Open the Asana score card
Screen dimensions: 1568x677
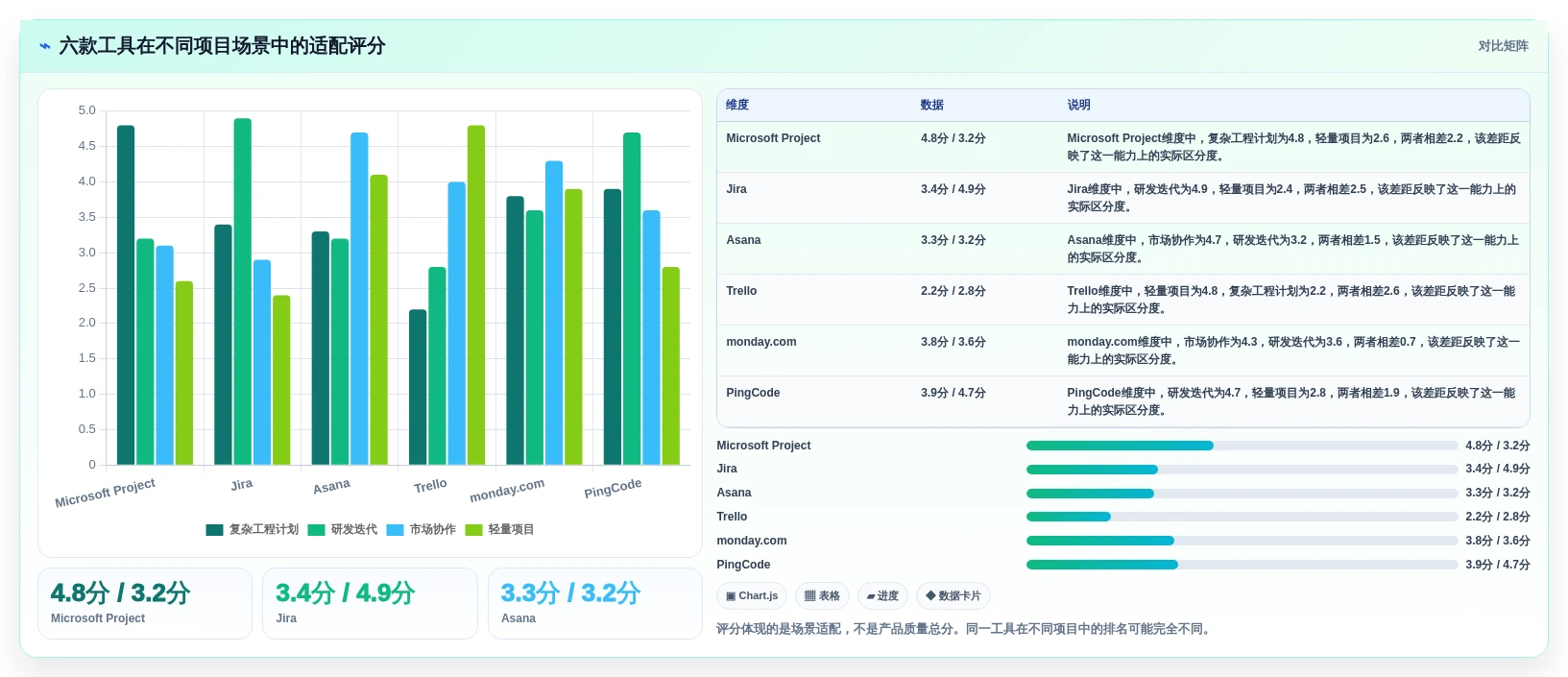coord(595,604)
